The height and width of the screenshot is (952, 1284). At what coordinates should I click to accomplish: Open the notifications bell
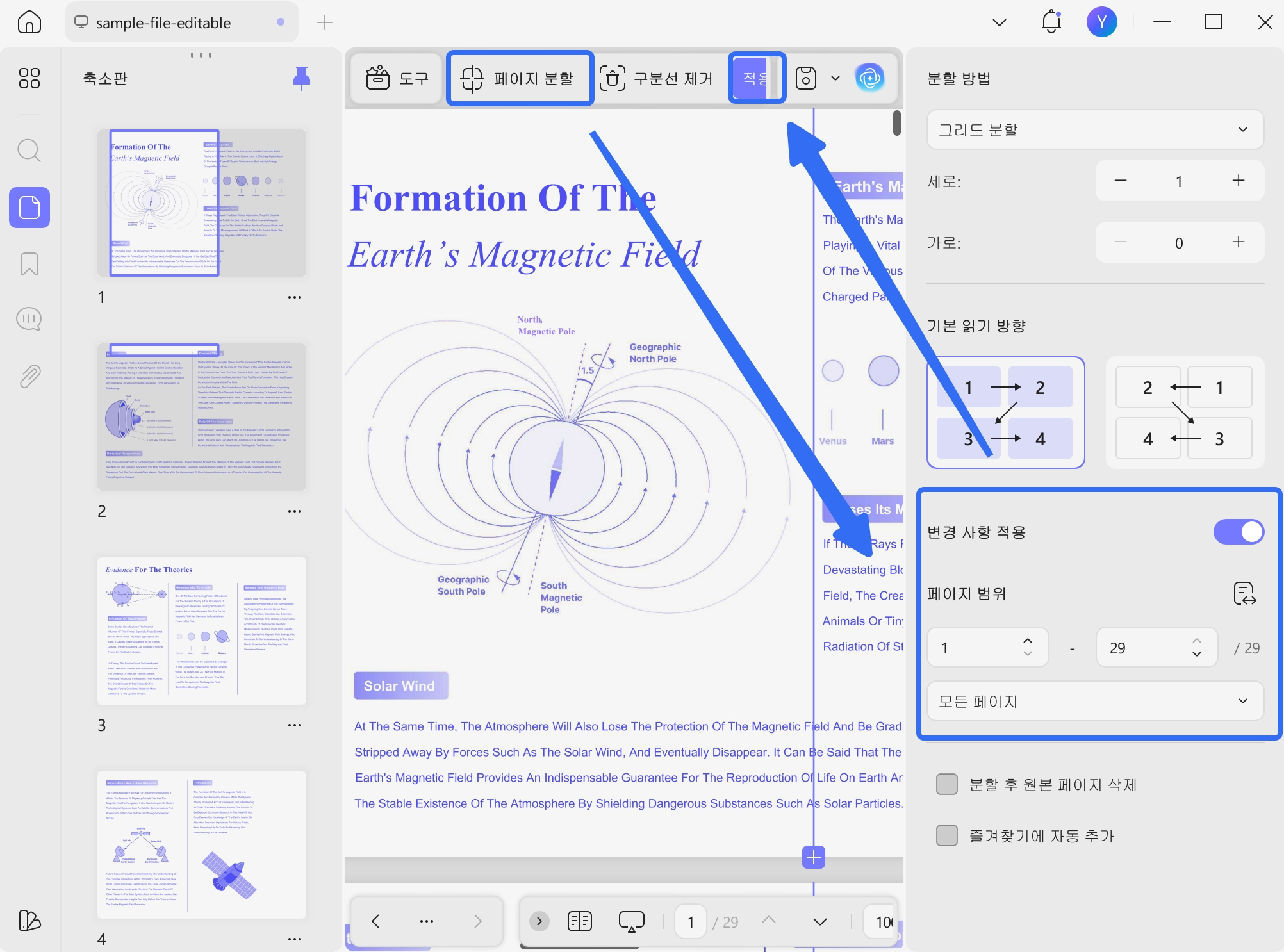pos(1051,22)
